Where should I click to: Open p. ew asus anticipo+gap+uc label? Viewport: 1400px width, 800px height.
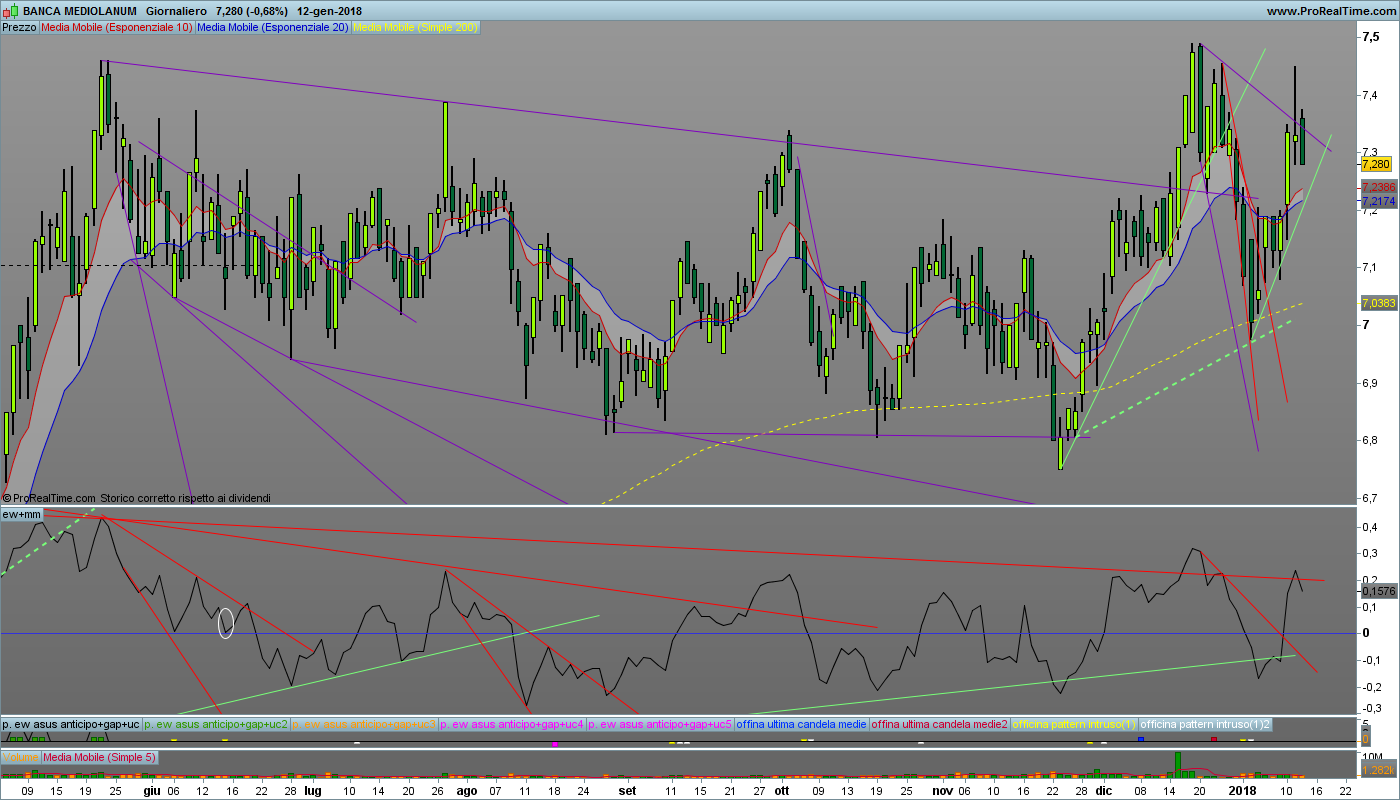[x=71, y=724]
